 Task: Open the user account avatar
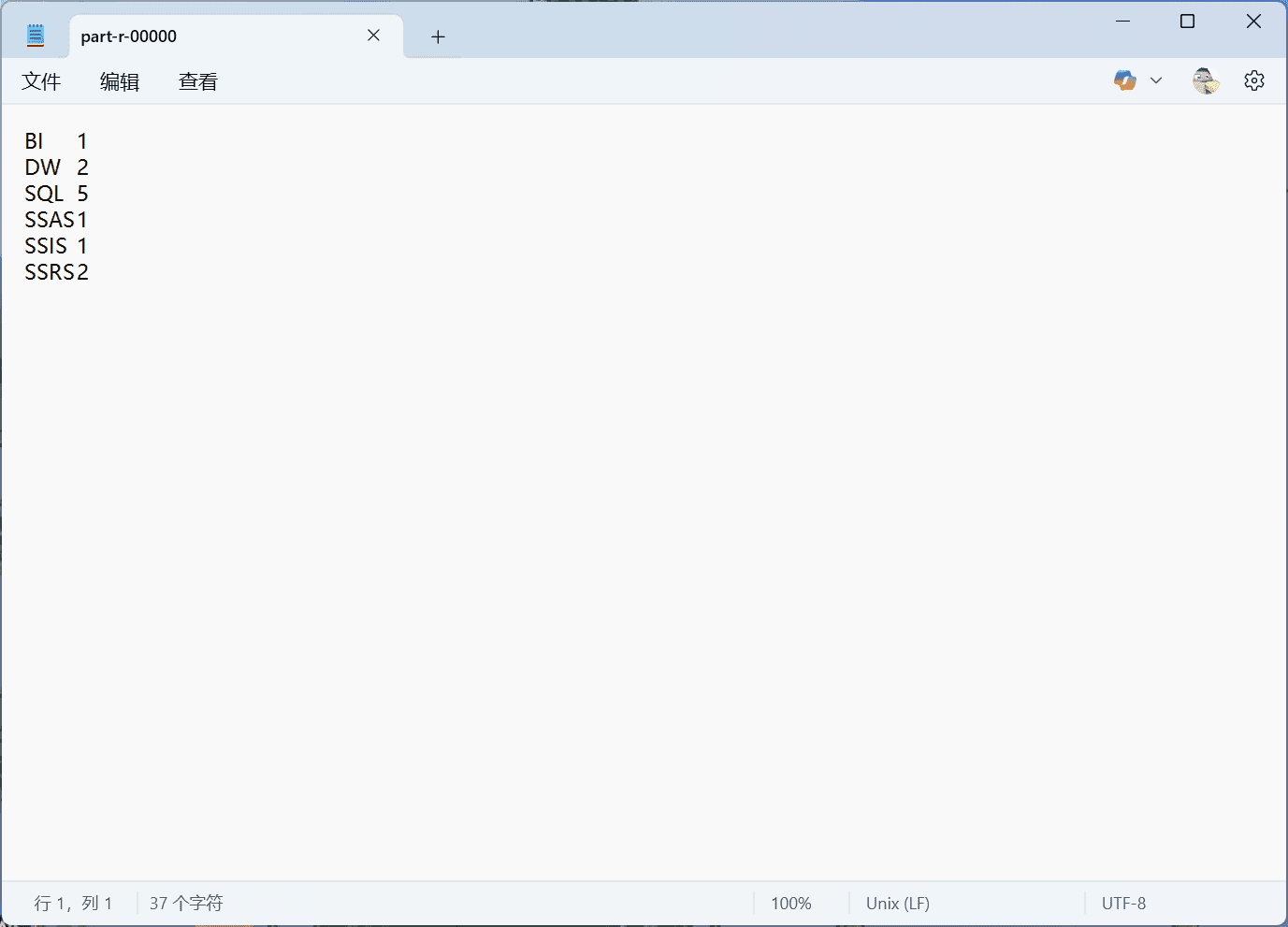1206,80
